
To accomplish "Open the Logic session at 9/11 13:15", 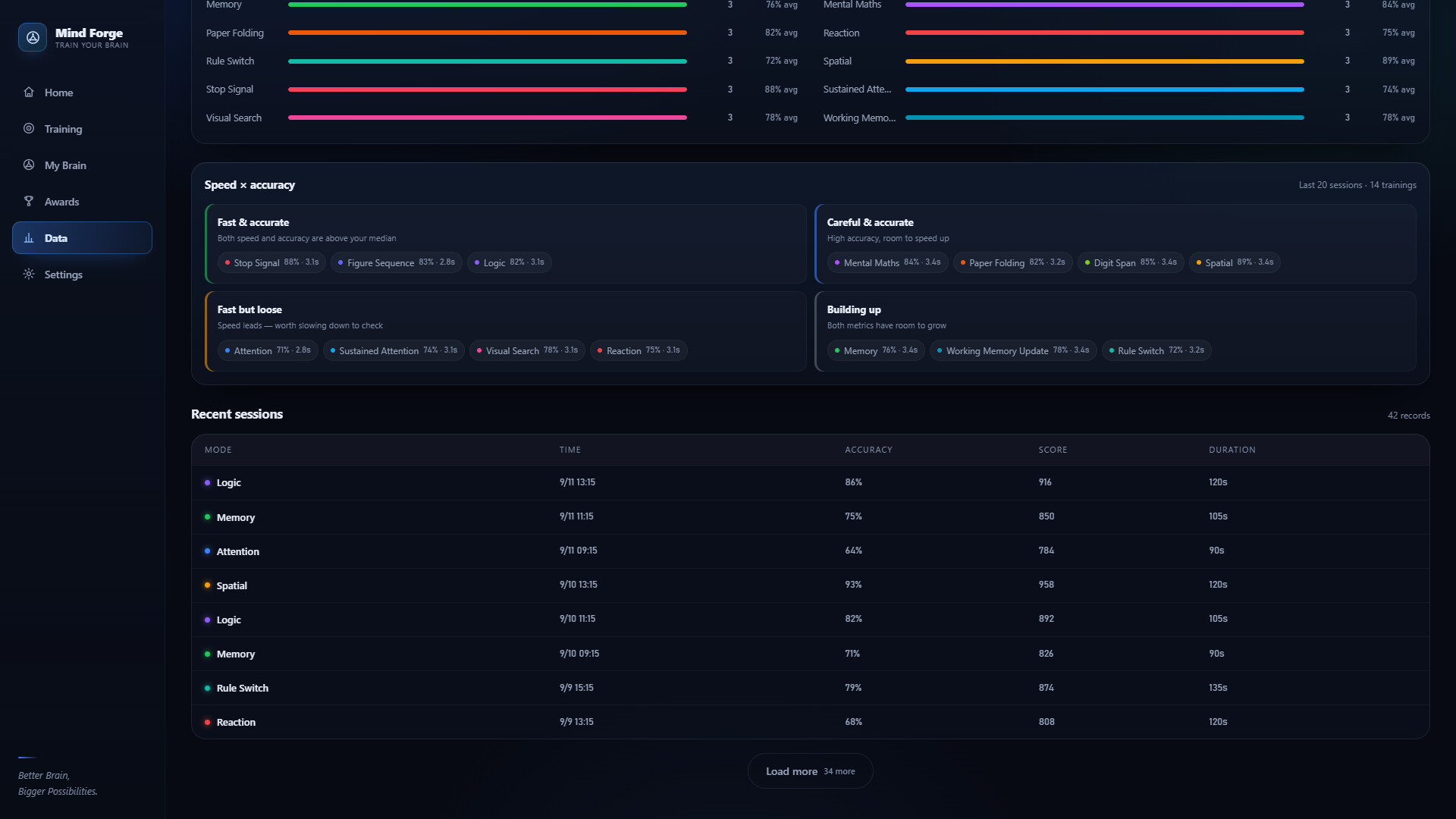I will tap(810, 483).
